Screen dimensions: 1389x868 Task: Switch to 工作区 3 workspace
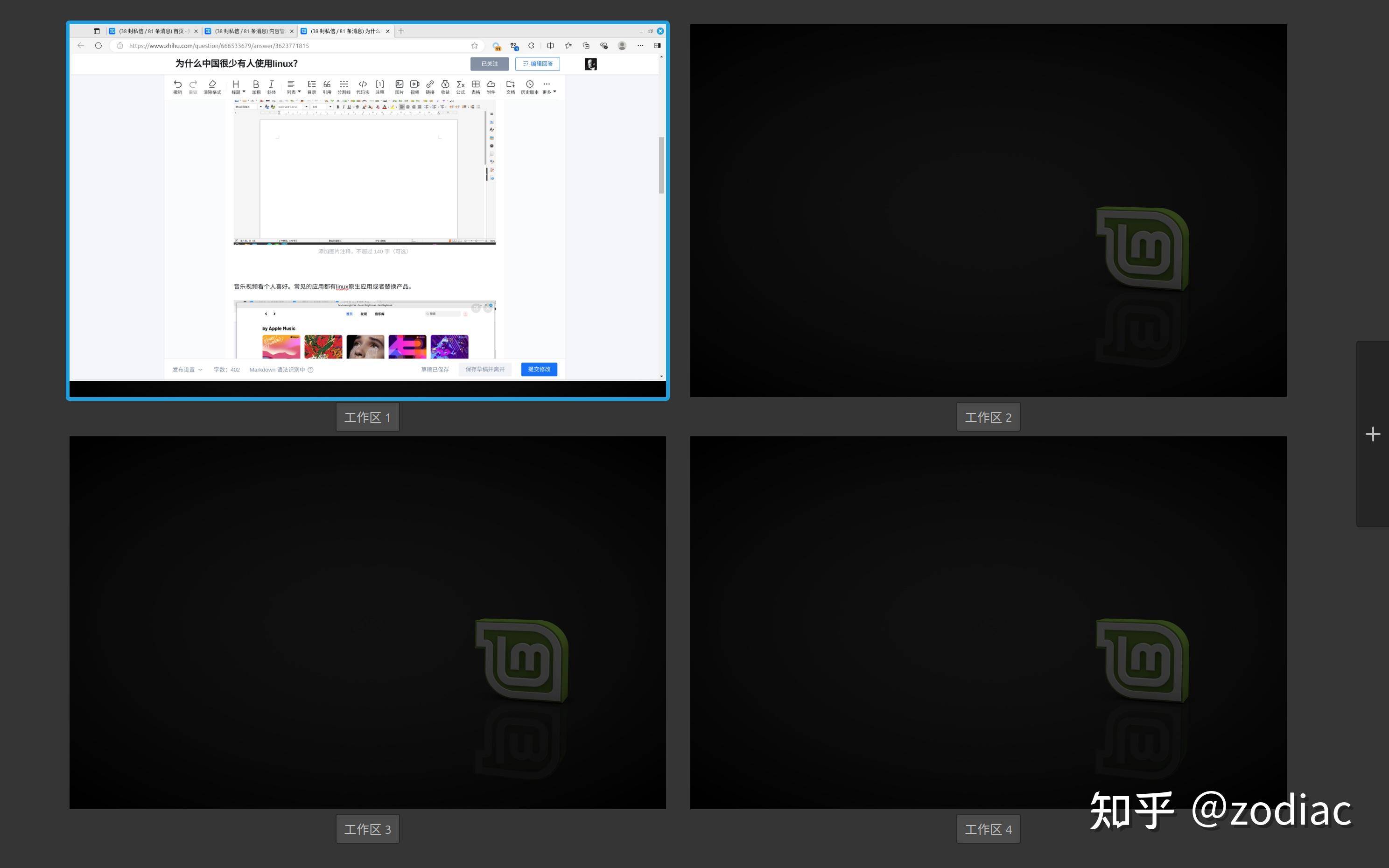point(367,623)
